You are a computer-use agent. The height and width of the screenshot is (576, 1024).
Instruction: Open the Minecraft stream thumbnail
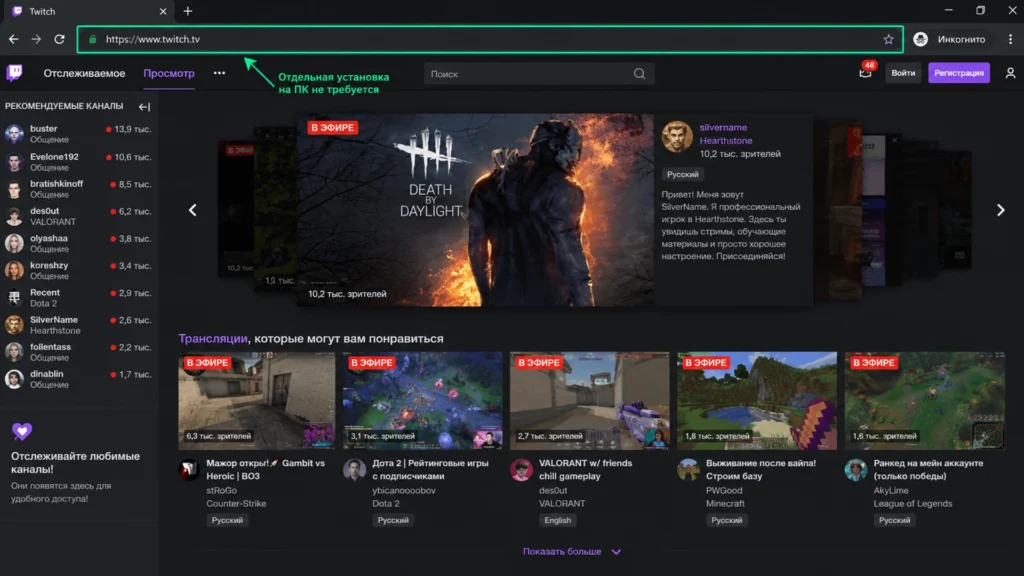757,400
